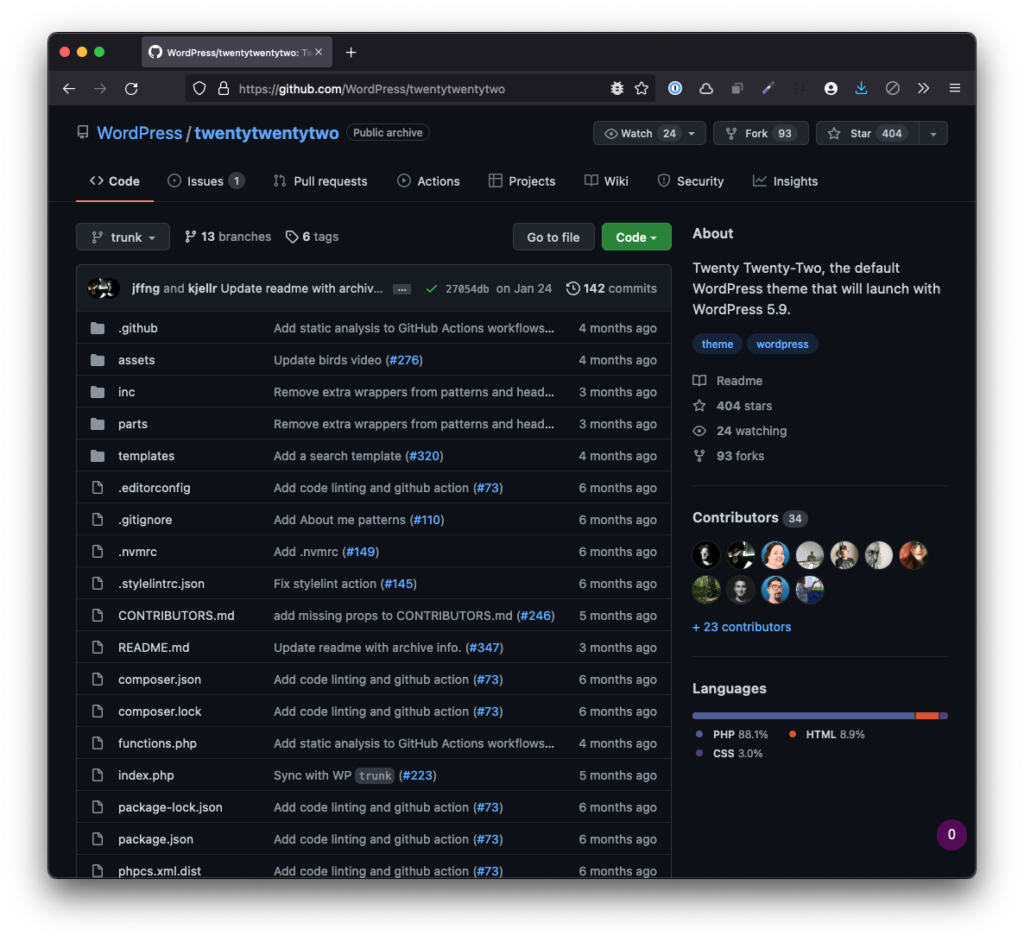Image resolution: width=1024 pixels, height=942 pixels.
Task: Click the padlock site security icon
Action: (223, 89)
